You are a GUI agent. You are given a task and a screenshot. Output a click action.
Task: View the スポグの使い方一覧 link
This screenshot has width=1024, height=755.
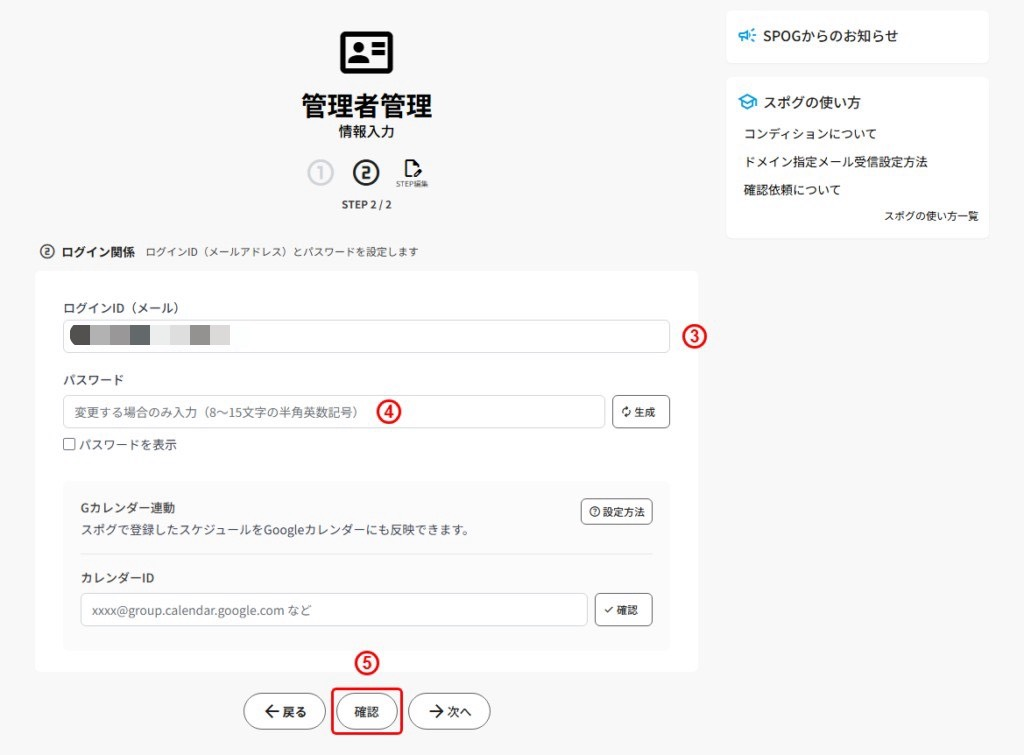931,216
